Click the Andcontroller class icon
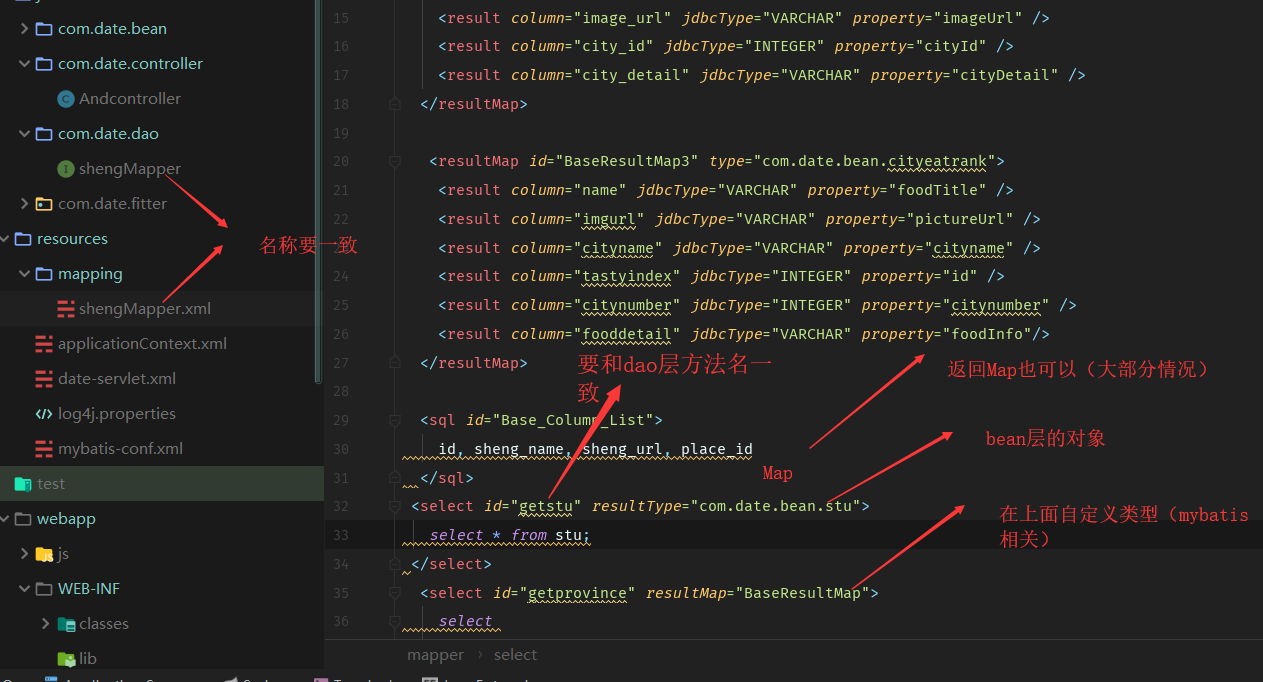The image size is (1263, 682). pos(66,99)
